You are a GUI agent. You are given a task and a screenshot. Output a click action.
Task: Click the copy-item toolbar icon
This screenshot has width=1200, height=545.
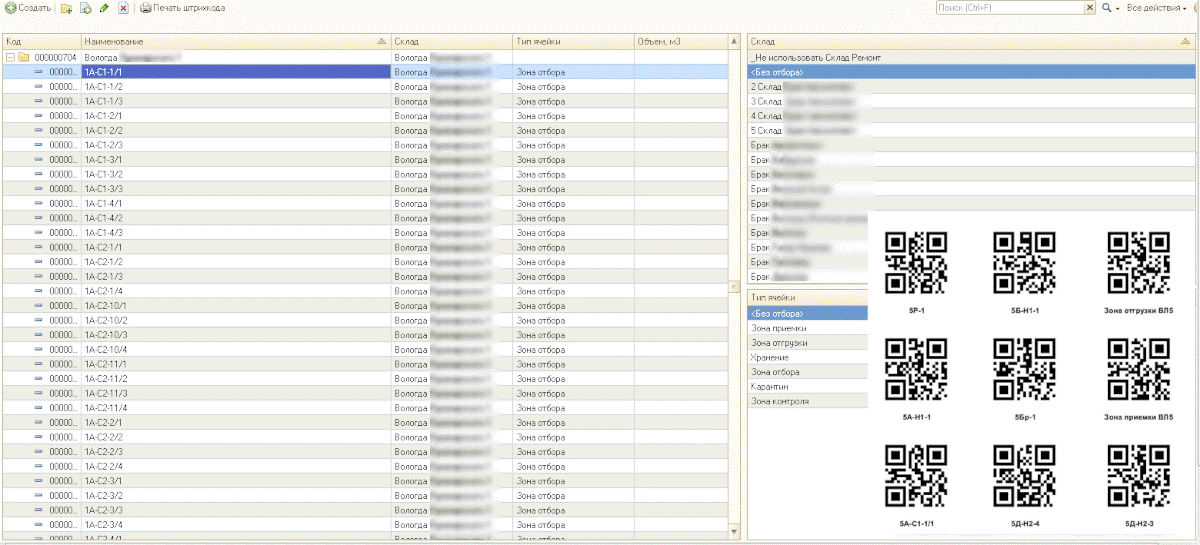point(85,7)
